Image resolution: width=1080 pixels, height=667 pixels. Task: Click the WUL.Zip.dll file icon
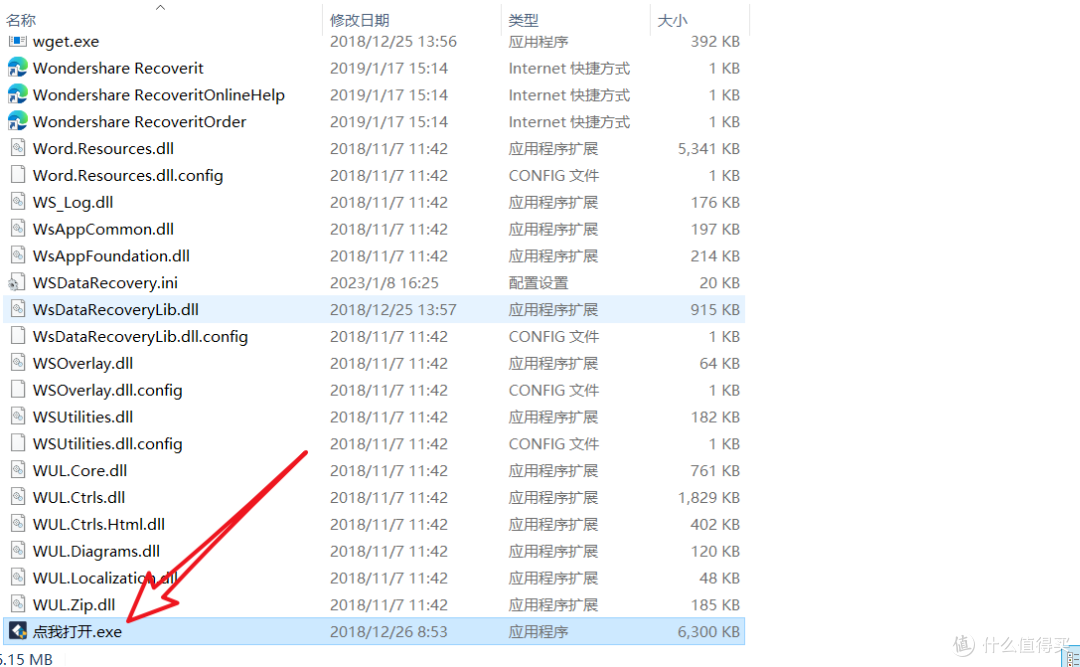(x=18, y=605)
